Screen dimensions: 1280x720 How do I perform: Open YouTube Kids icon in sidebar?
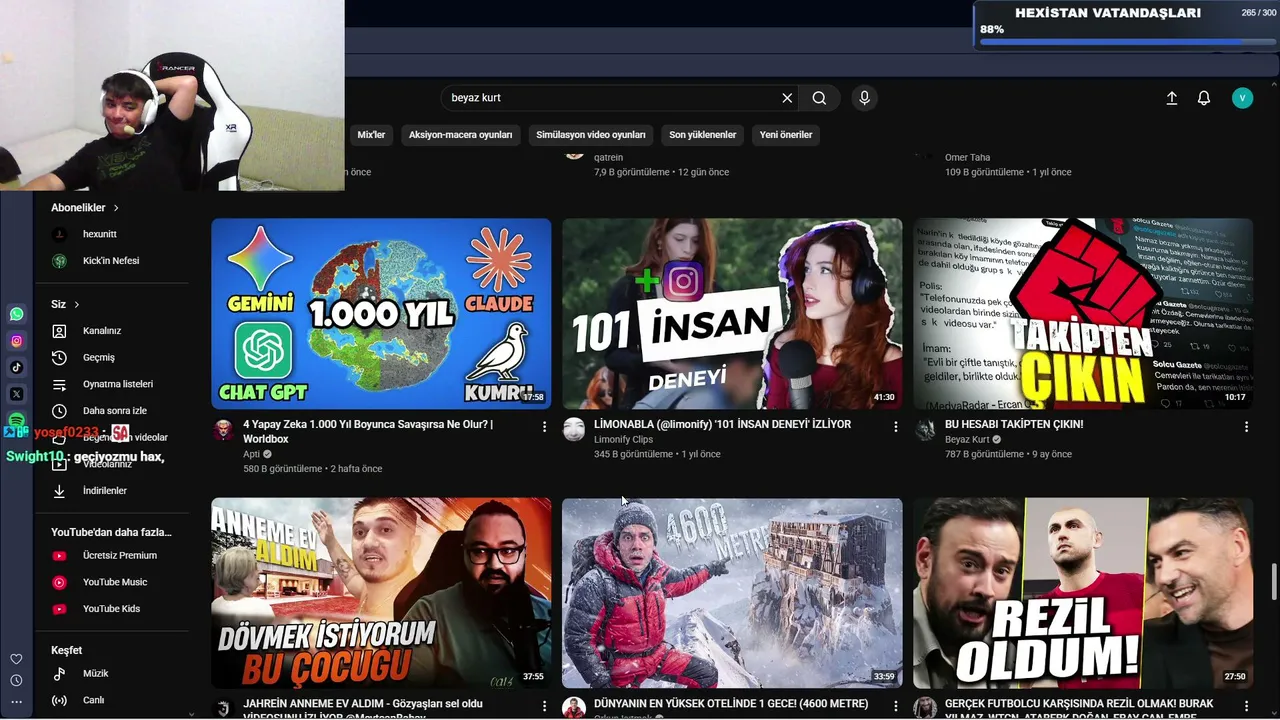point(60,609)
